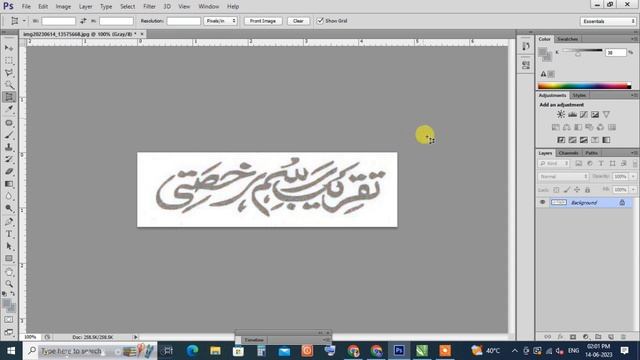Select the Quick Selection tool

coord(9,85)
